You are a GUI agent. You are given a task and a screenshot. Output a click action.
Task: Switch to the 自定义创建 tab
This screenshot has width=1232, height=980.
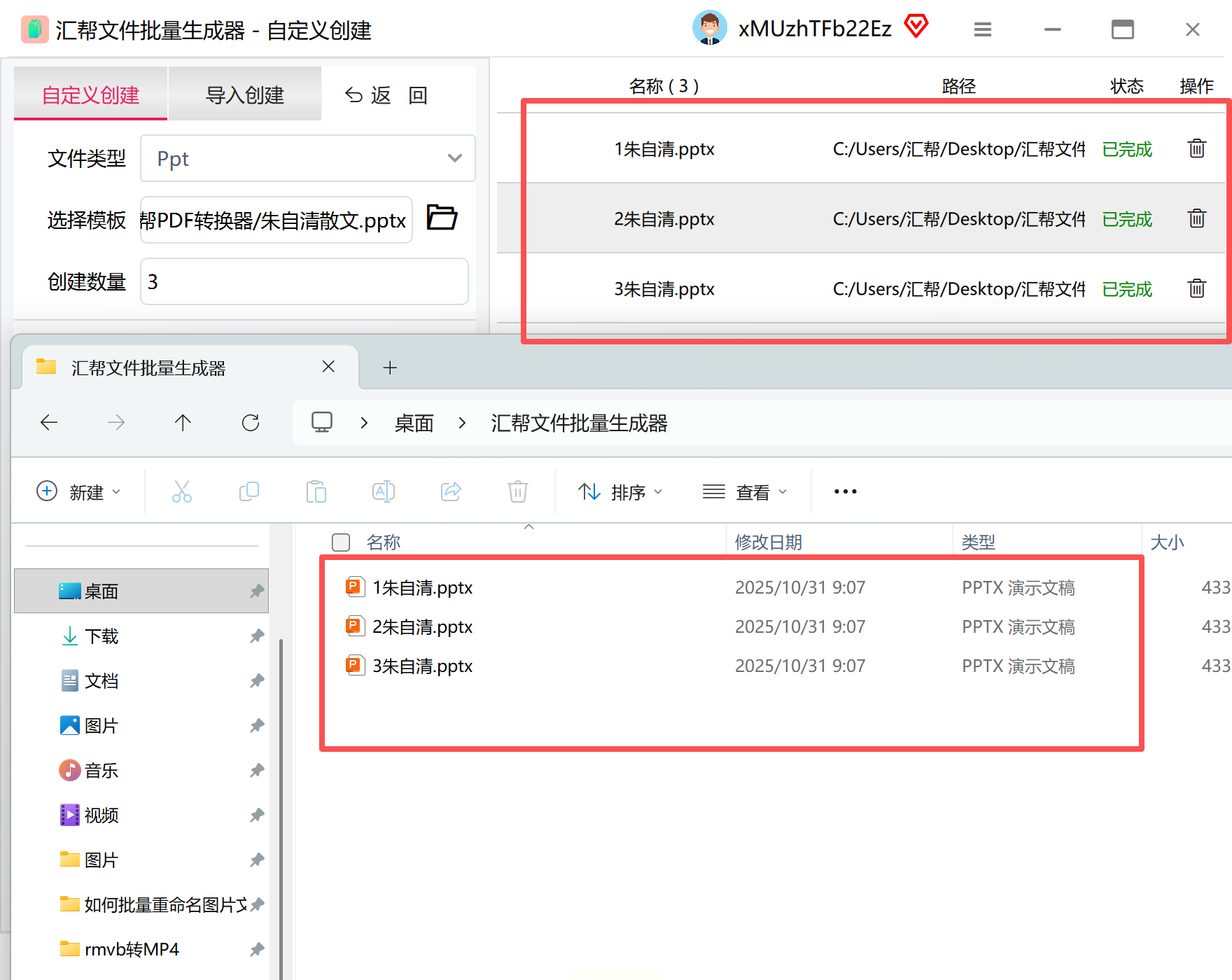(90, 94)
